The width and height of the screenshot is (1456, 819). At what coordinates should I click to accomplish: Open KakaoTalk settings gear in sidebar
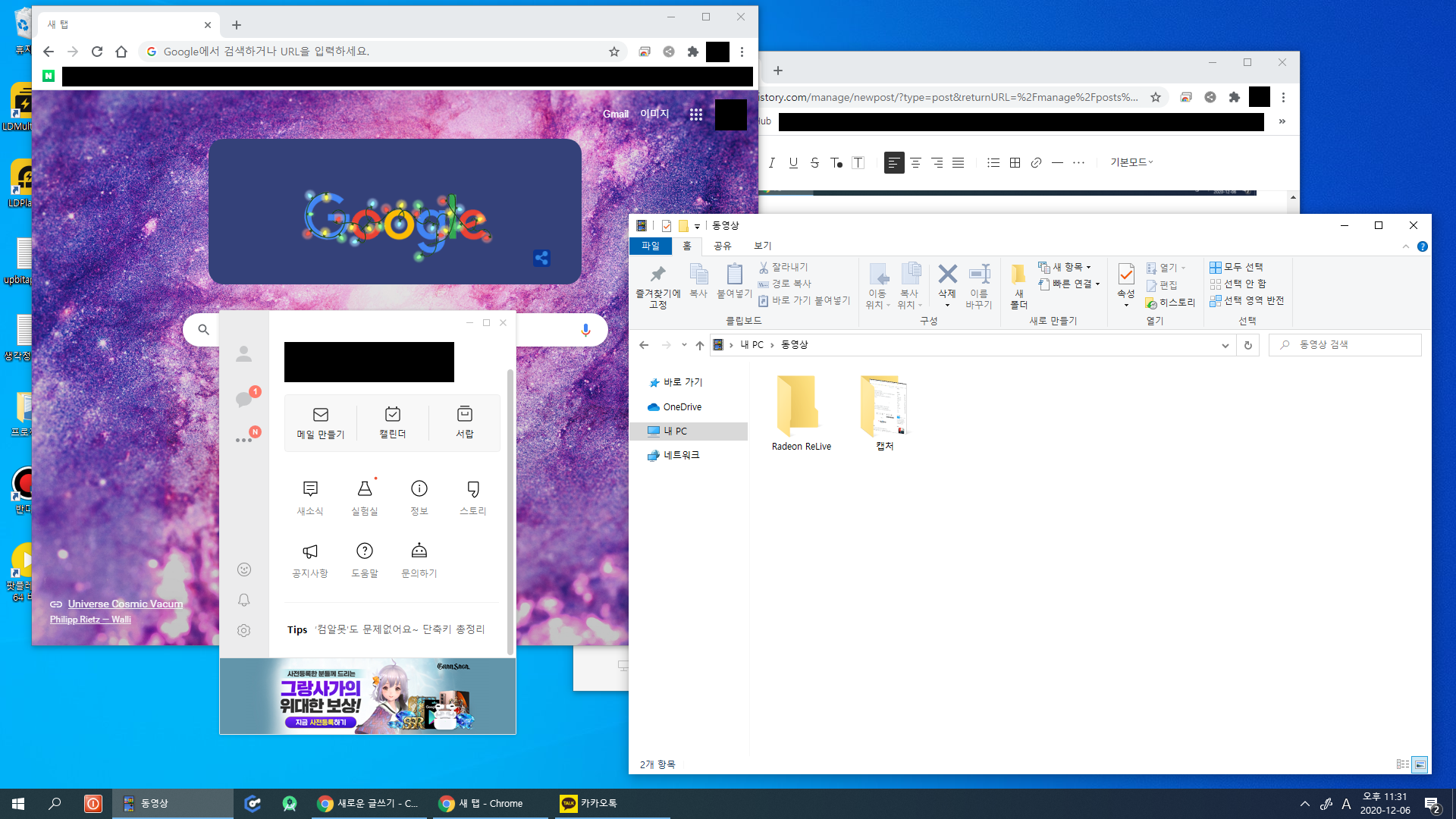(x=243, y=630)
